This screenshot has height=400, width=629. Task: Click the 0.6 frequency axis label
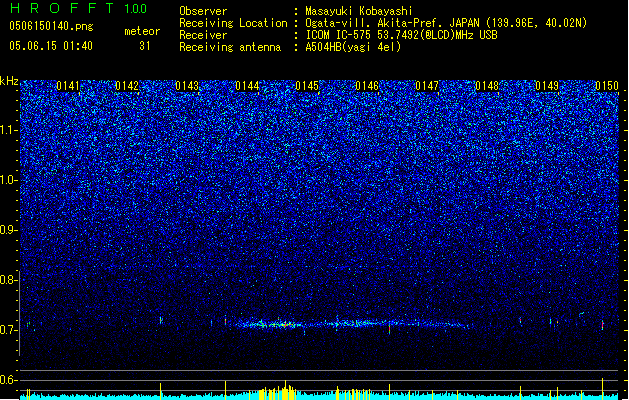click(x=8, y=380)
